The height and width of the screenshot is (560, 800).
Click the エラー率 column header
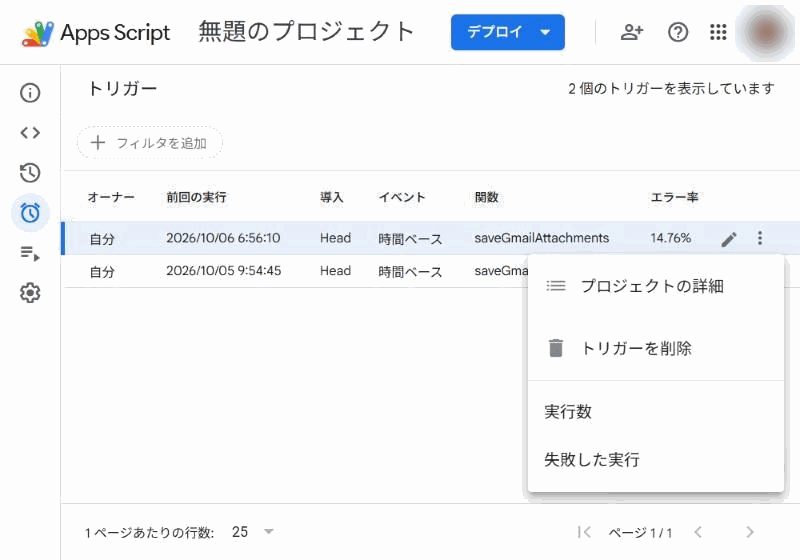click(x=674, y=197)
